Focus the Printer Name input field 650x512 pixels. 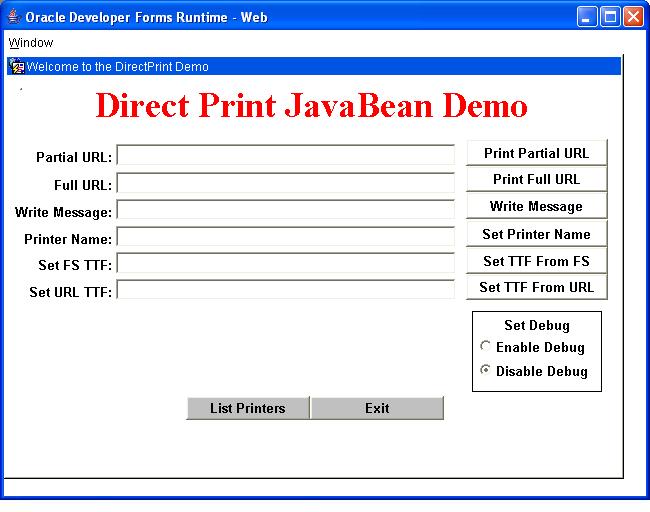(x=286, y=237)
